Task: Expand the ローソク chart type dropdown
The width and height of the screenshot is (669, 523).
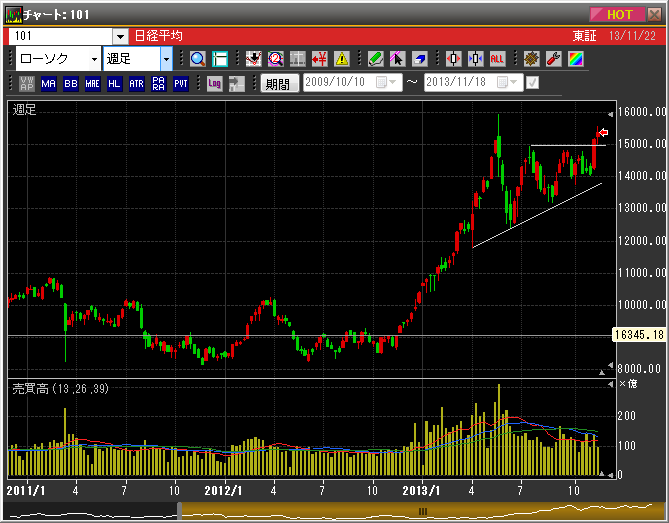Action: pos(93,59)
